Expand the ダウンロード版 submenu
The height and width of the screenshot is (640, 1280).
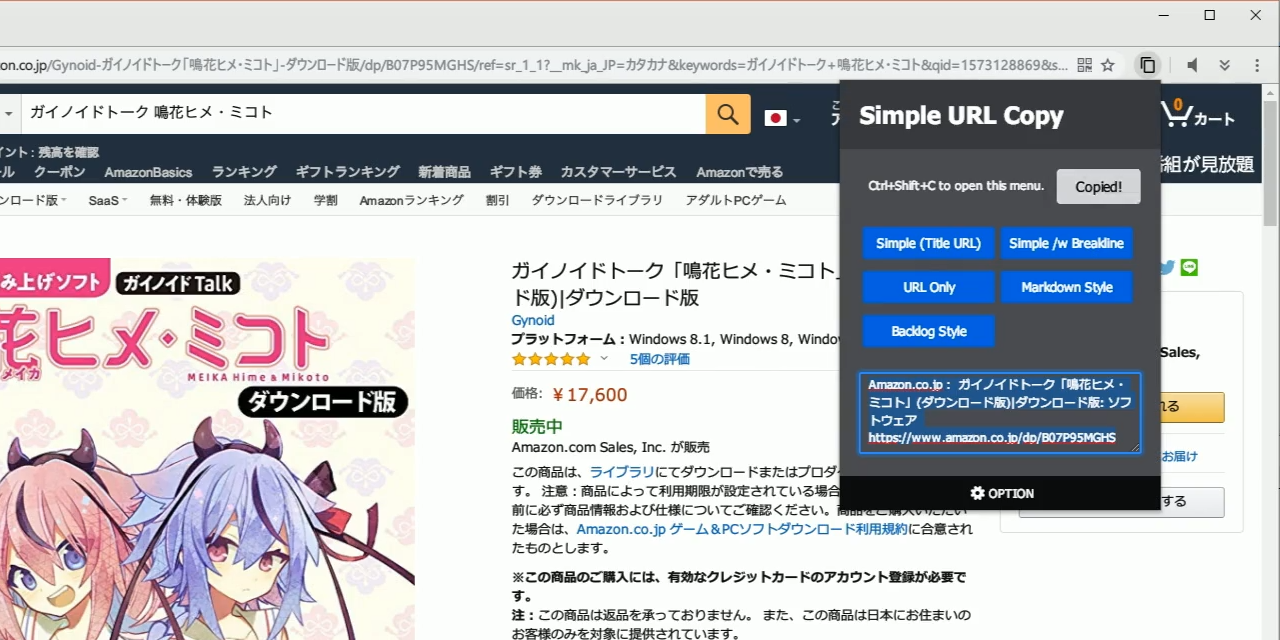click(x=33, y=200)
